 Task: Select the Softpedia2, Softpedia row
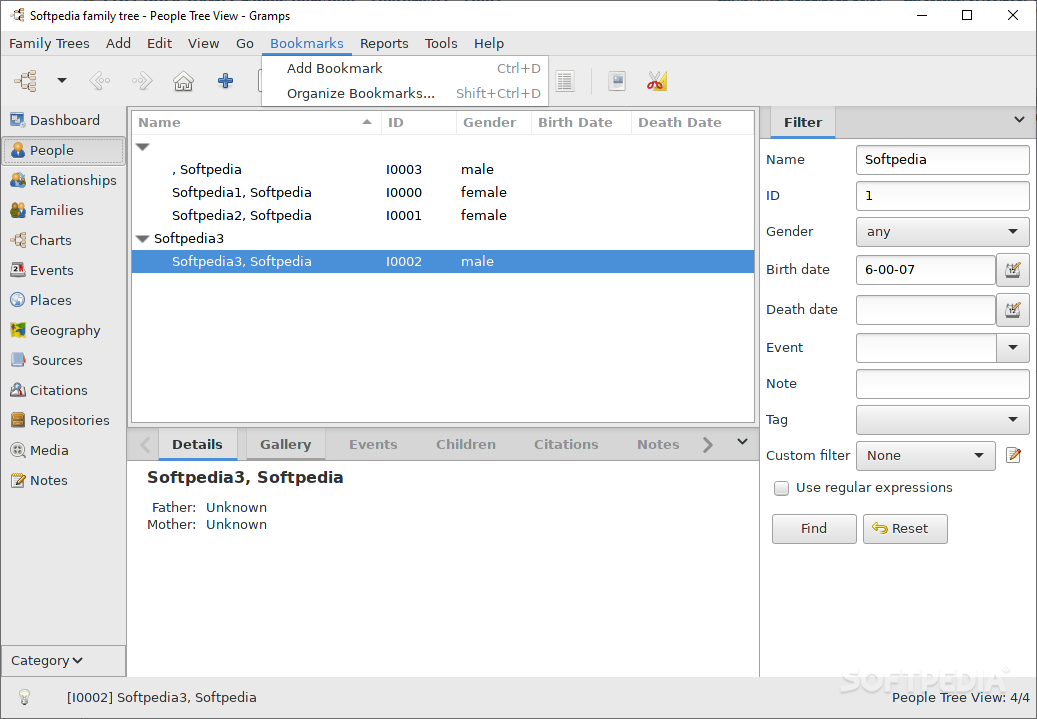(x=442, y=216)
